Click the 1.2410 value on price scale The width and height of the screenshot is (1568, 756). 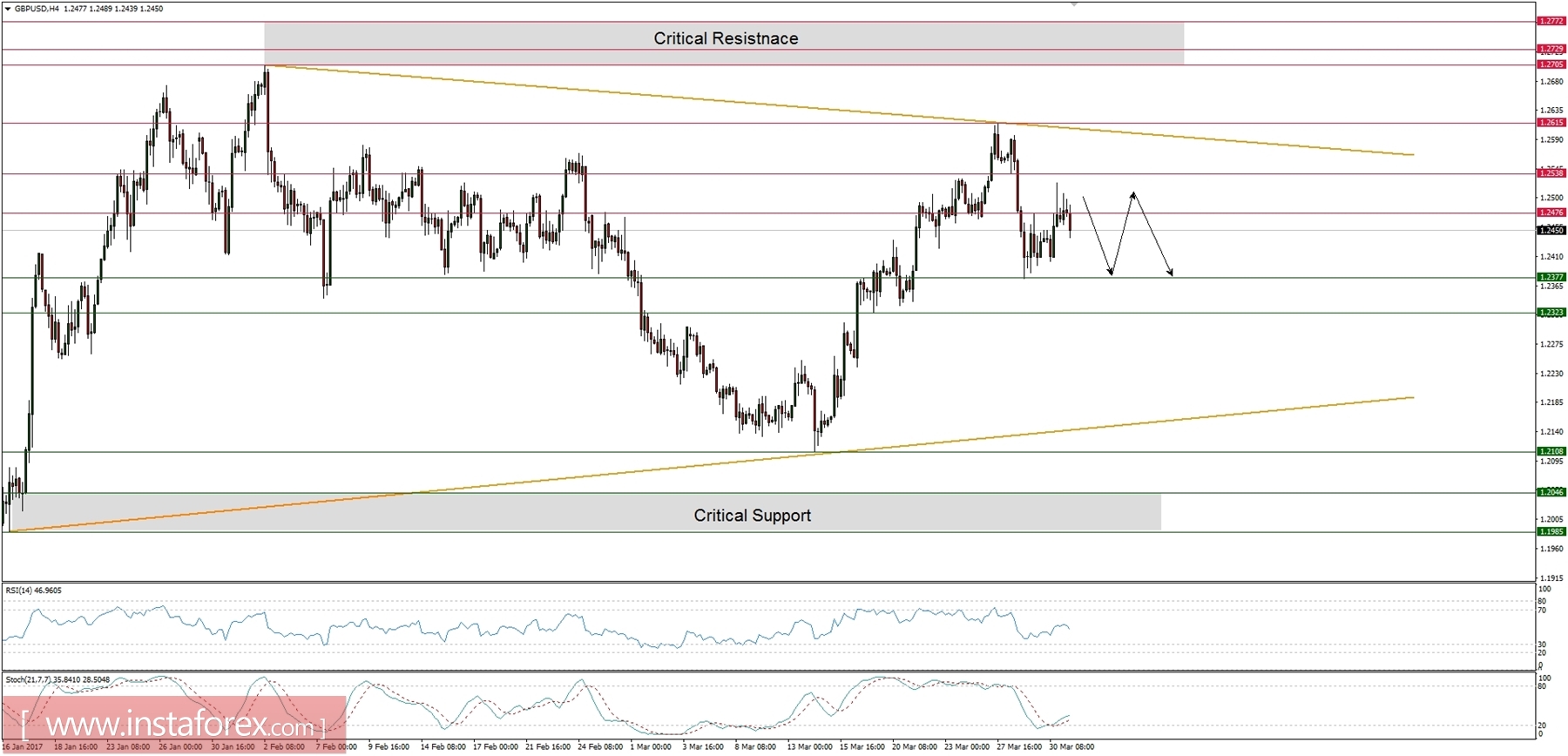(x=1551, y=257)
